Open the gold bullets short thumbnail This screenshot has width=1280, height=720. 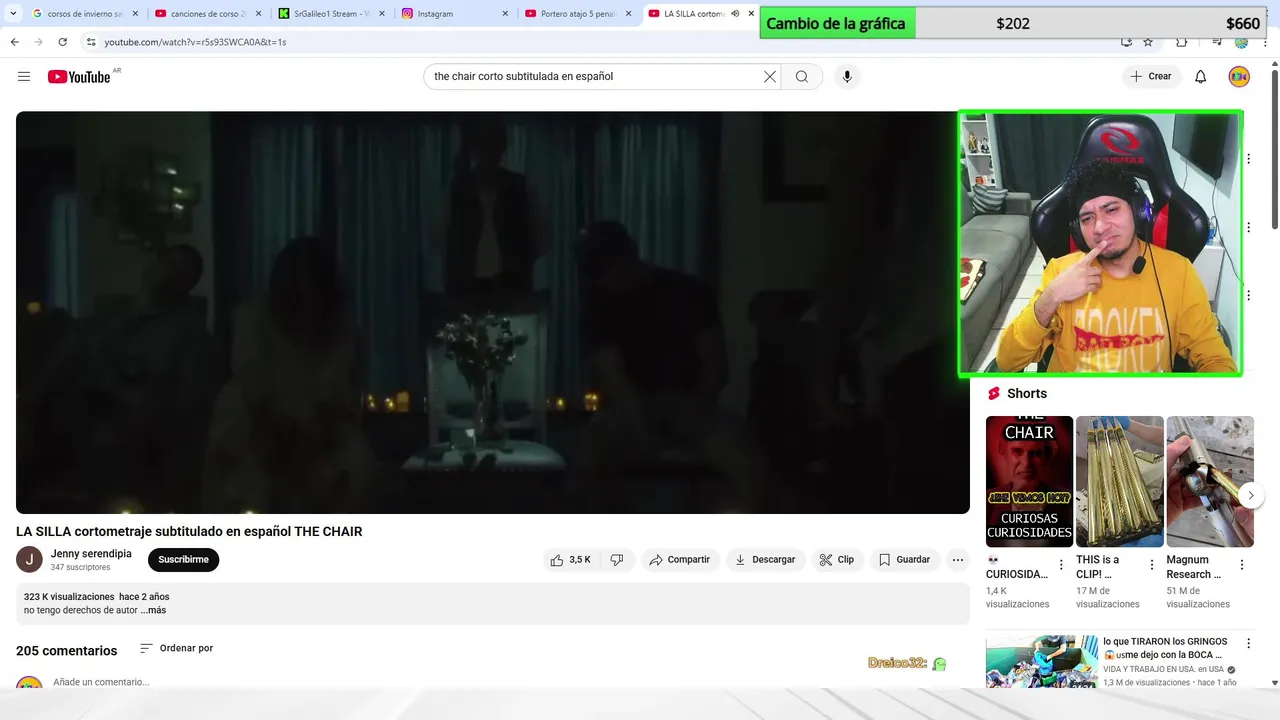point(1119,481)
